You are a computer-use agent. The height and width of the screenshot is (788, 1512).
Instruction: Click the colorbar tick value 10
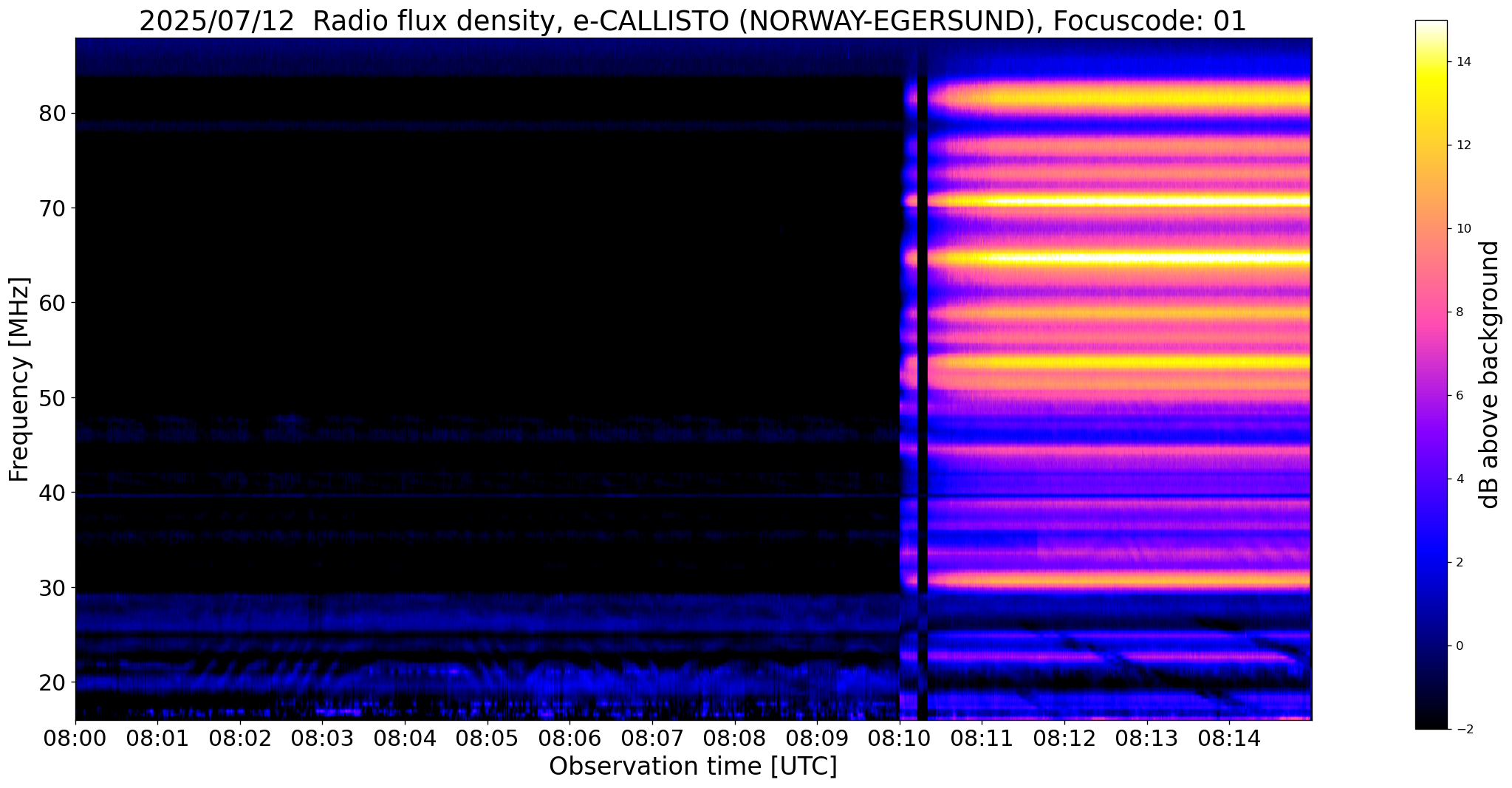(1463, 229)
